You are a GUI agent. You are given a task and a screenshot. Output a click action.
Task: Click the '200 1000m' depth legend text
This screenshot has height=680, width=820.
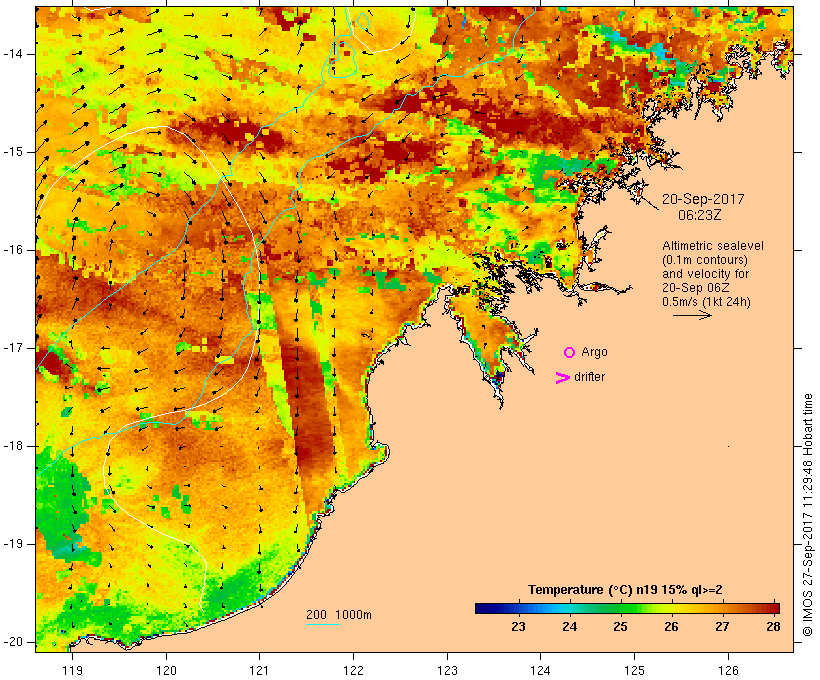(x=339, y=615)
